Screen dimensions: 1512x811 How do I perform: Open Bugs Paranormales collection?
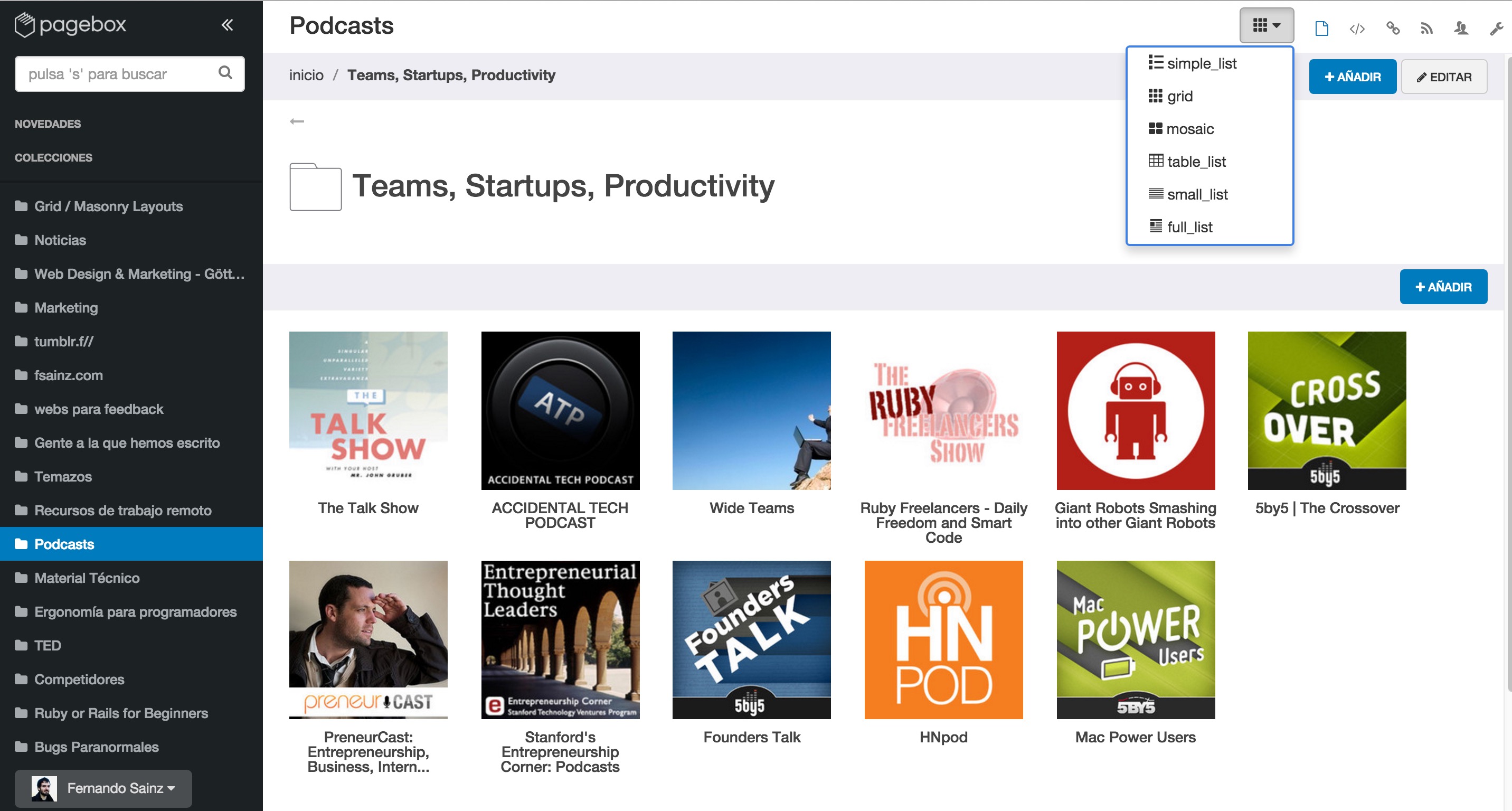[x=131, y=747]
